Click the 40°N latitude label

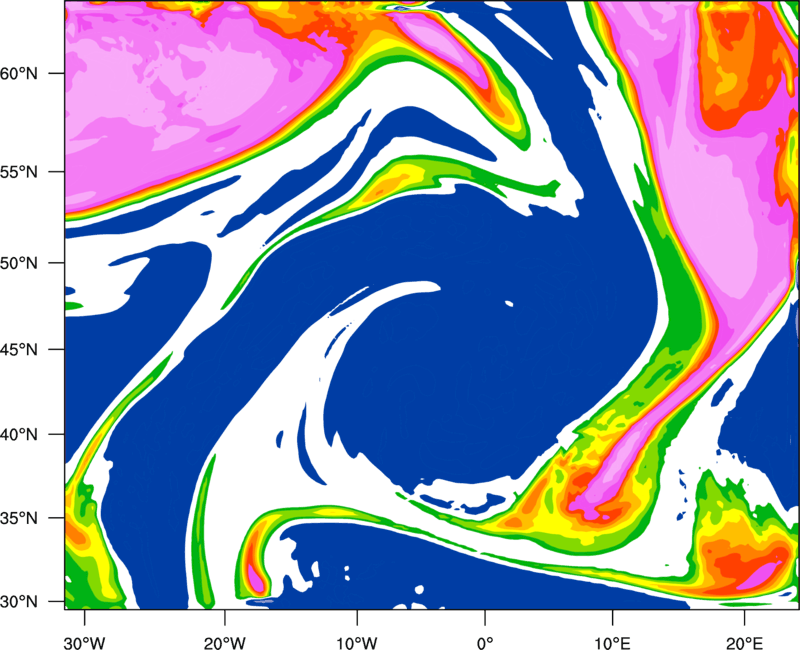click(19, 435)
